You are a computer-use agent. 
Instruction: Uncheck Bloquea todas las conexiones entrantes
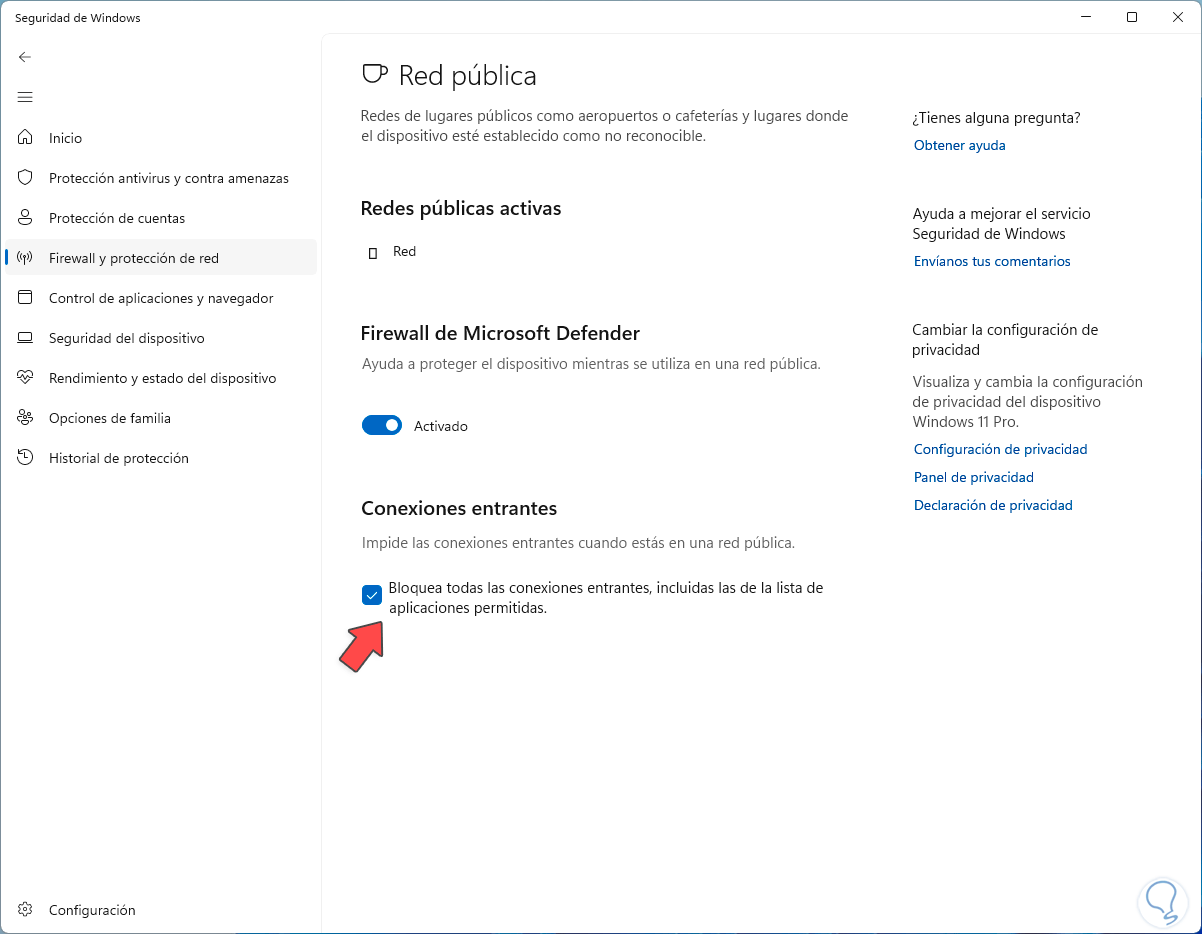372,595
